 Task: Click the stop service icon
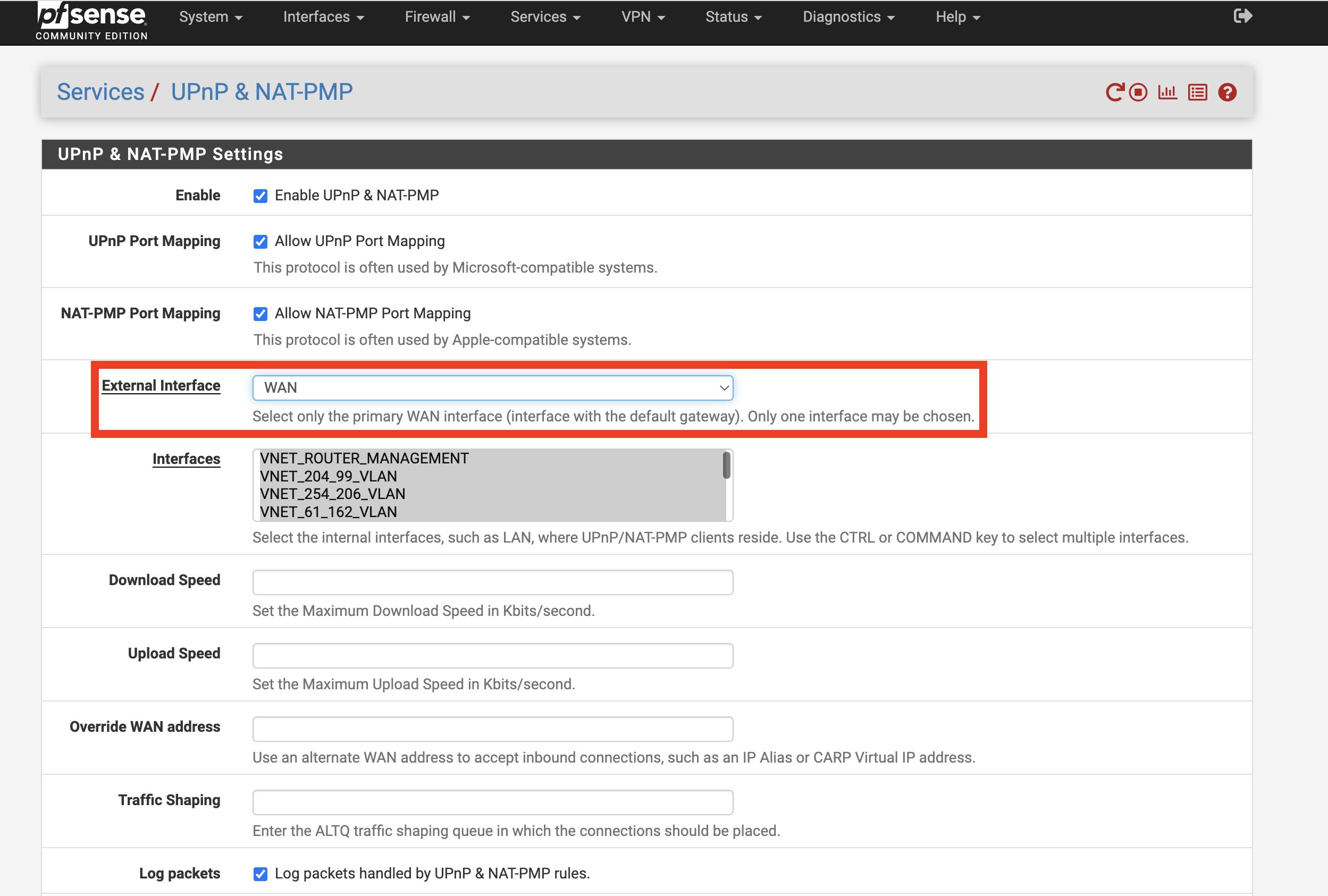tap(1138, 91)
